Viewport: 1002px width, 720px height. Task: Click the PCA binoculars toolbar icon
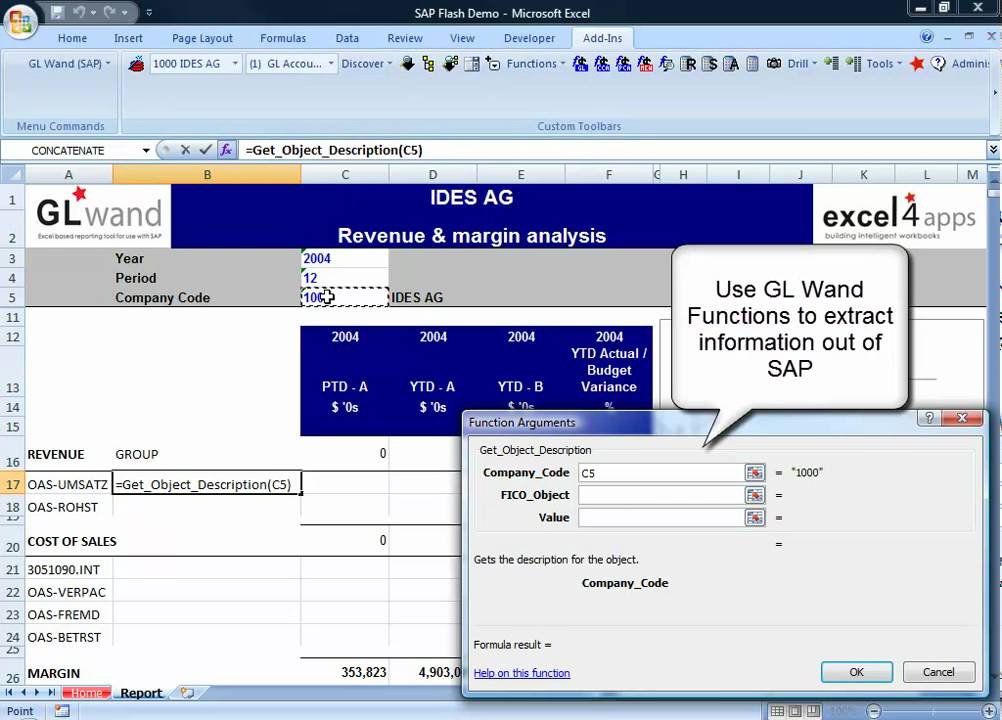(623, 64)
